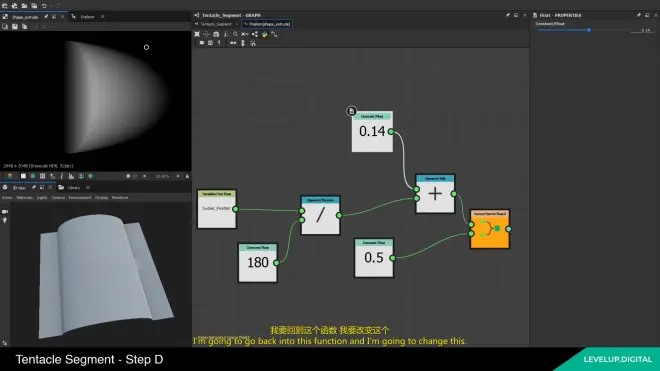The width and height of the screenshot is (660, 371).
Task: Click the light bulb icon in 3D view
Action: 5,220
